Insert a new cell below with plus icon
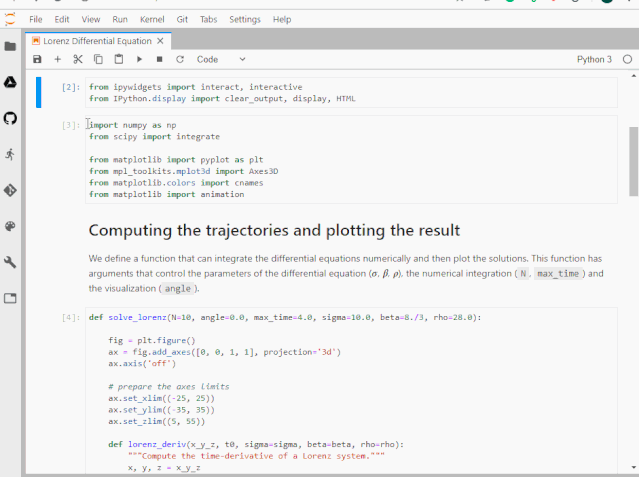Viewport: 639px width, 477px height. click(57, 59)
